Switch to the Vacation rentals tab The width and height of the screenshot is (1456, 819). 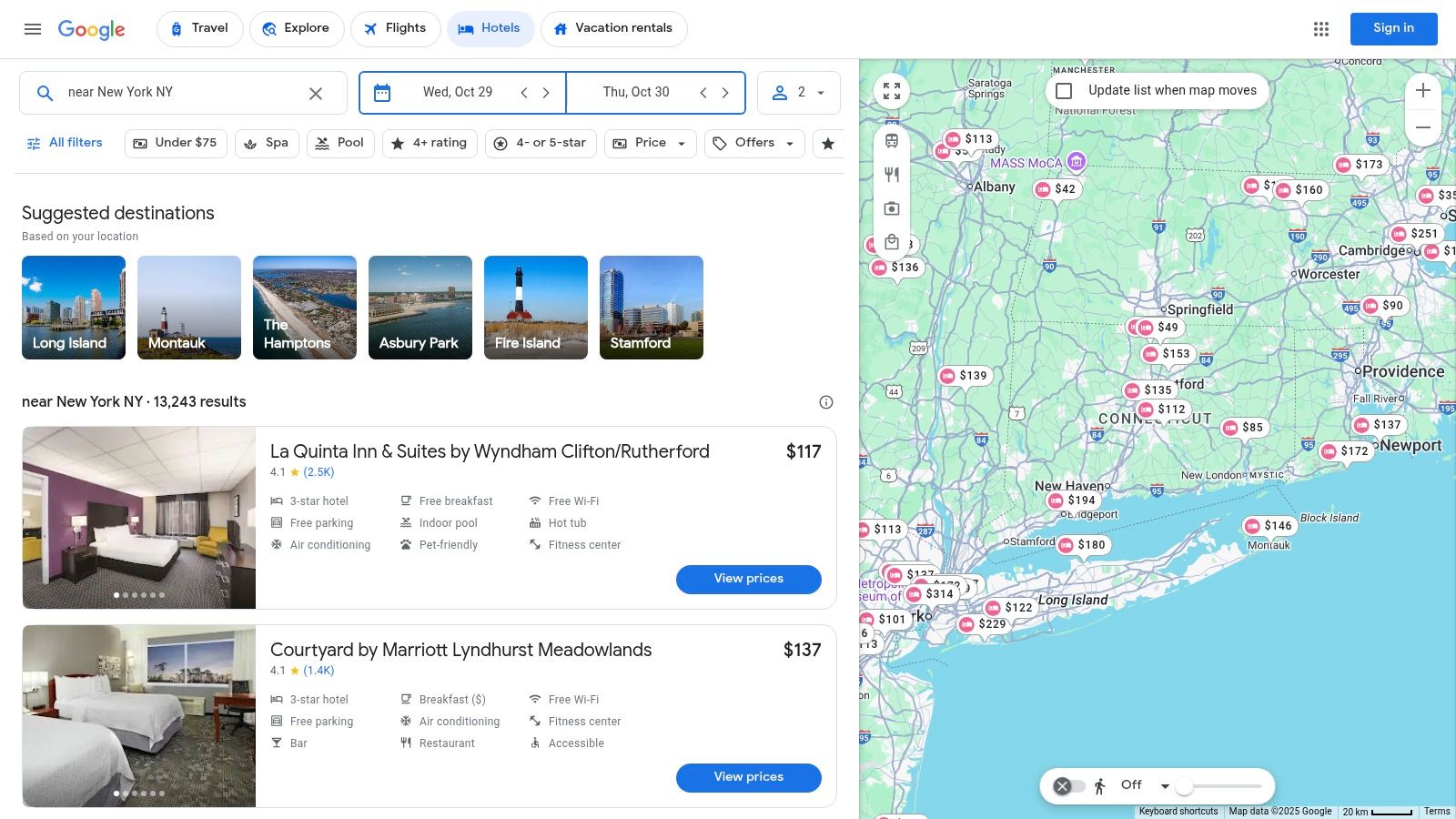[x=613, y=29]
